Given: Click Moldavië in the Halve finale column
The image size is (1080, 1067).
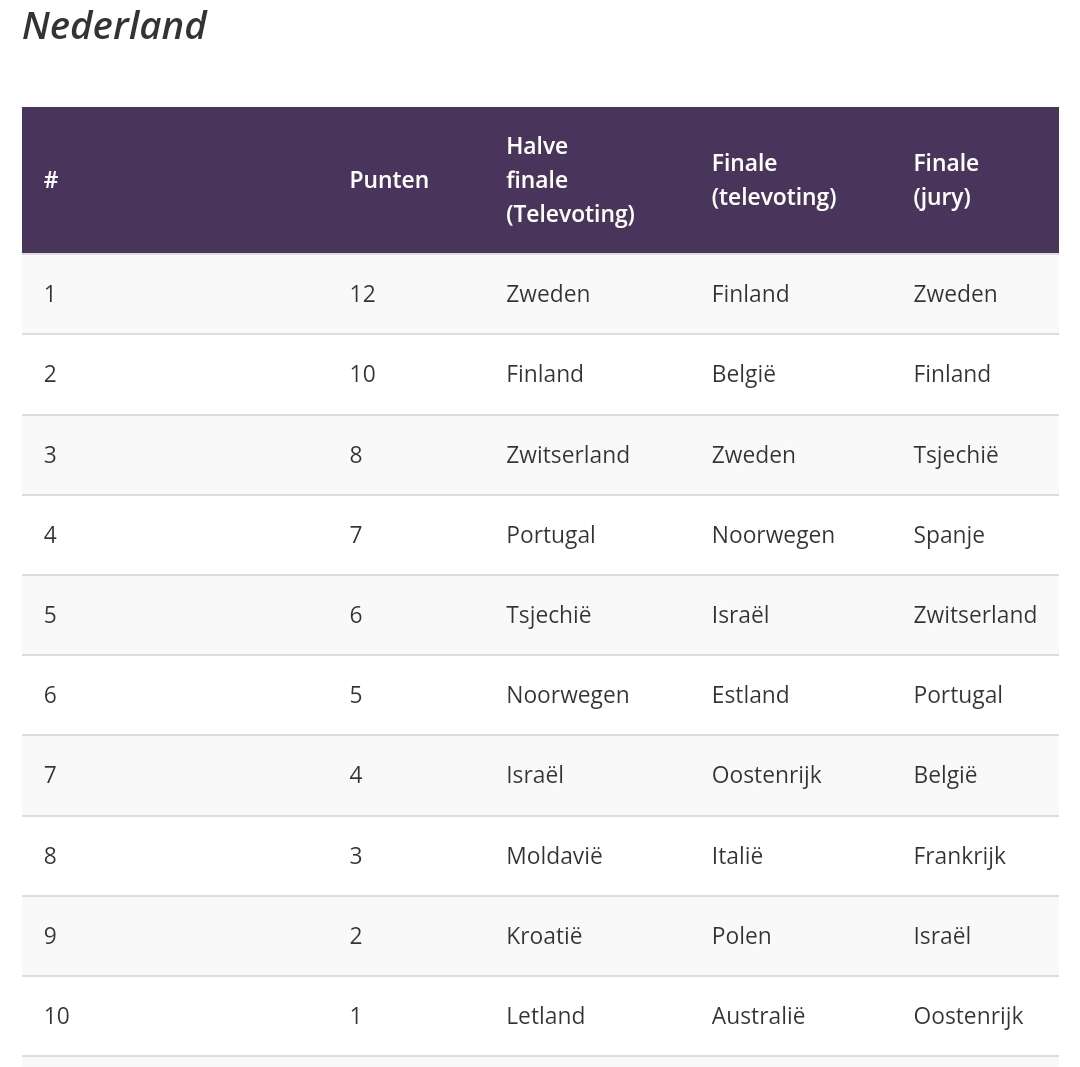Looking at the screenshot, I should tap(554, 856).
